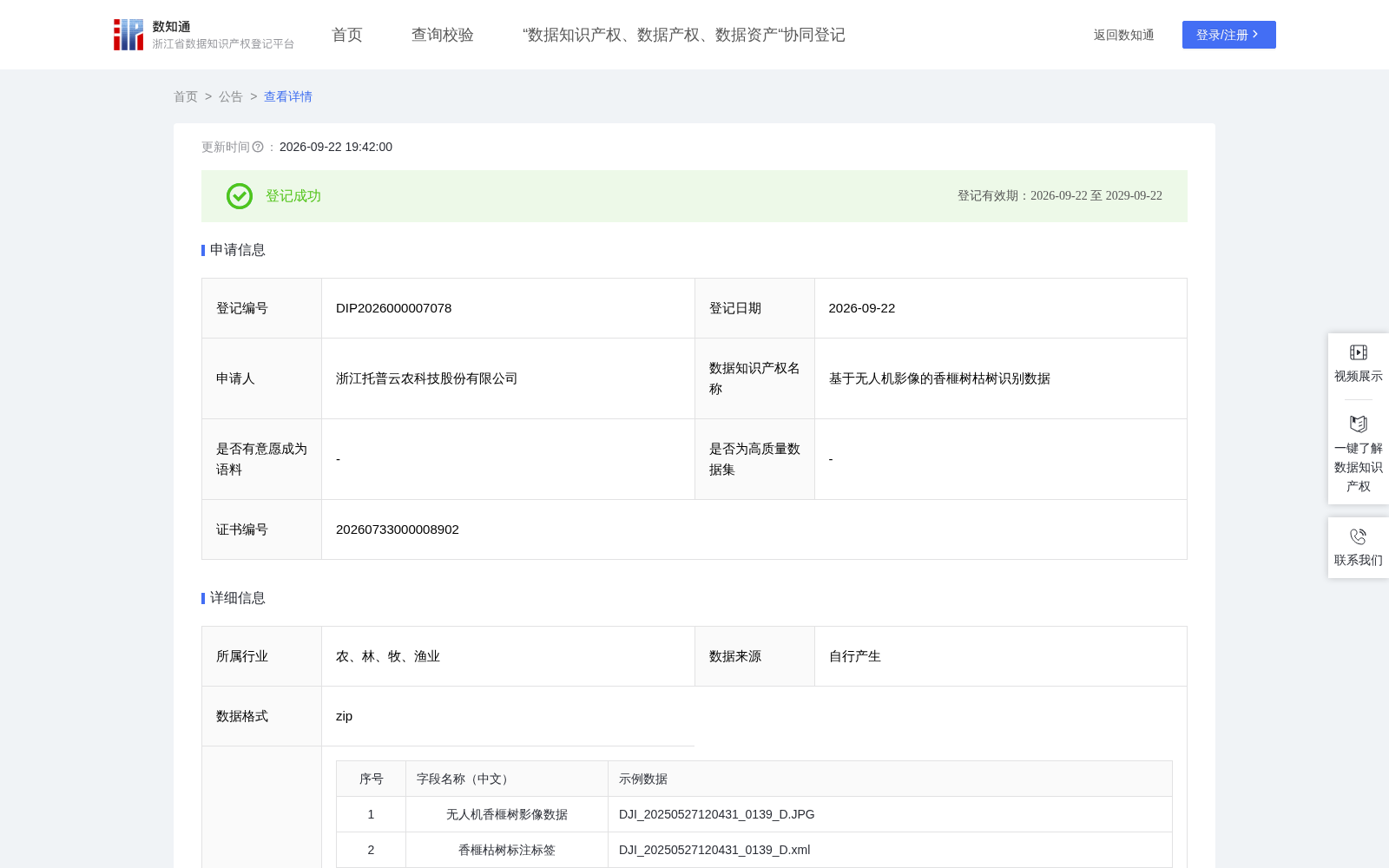Viewport: 1389px width, 868px height.
Task: Click the 返回数知通 link
Action: [x=1124, y=35]
